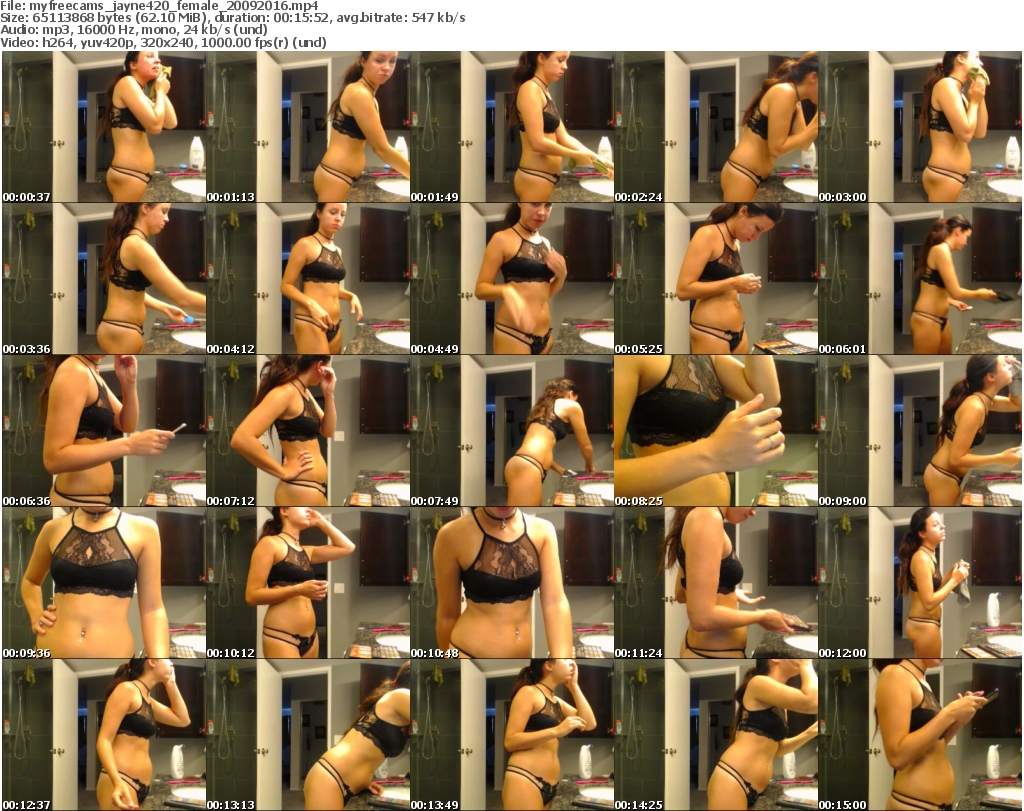Click the 00:03:00 thumbnail

click(920, 127)
